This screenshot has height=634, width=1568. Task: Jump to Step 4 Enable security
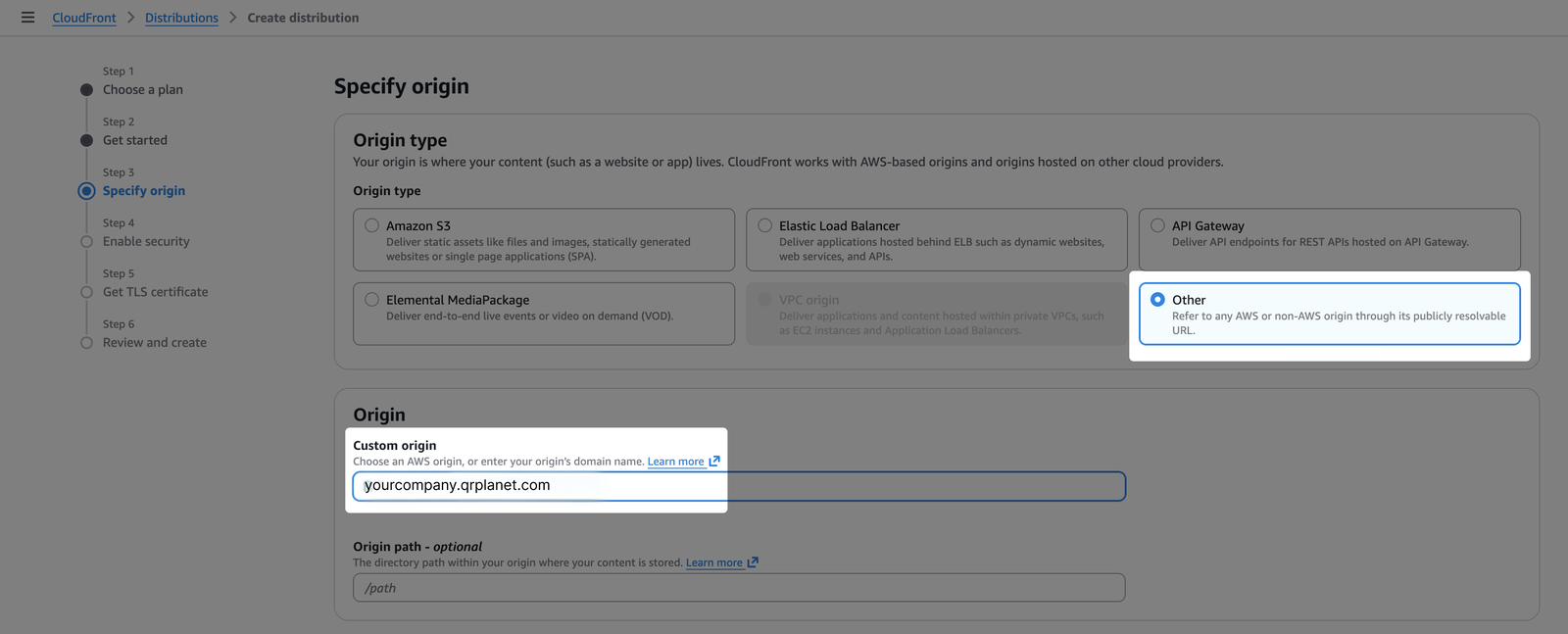pos(146,241)
